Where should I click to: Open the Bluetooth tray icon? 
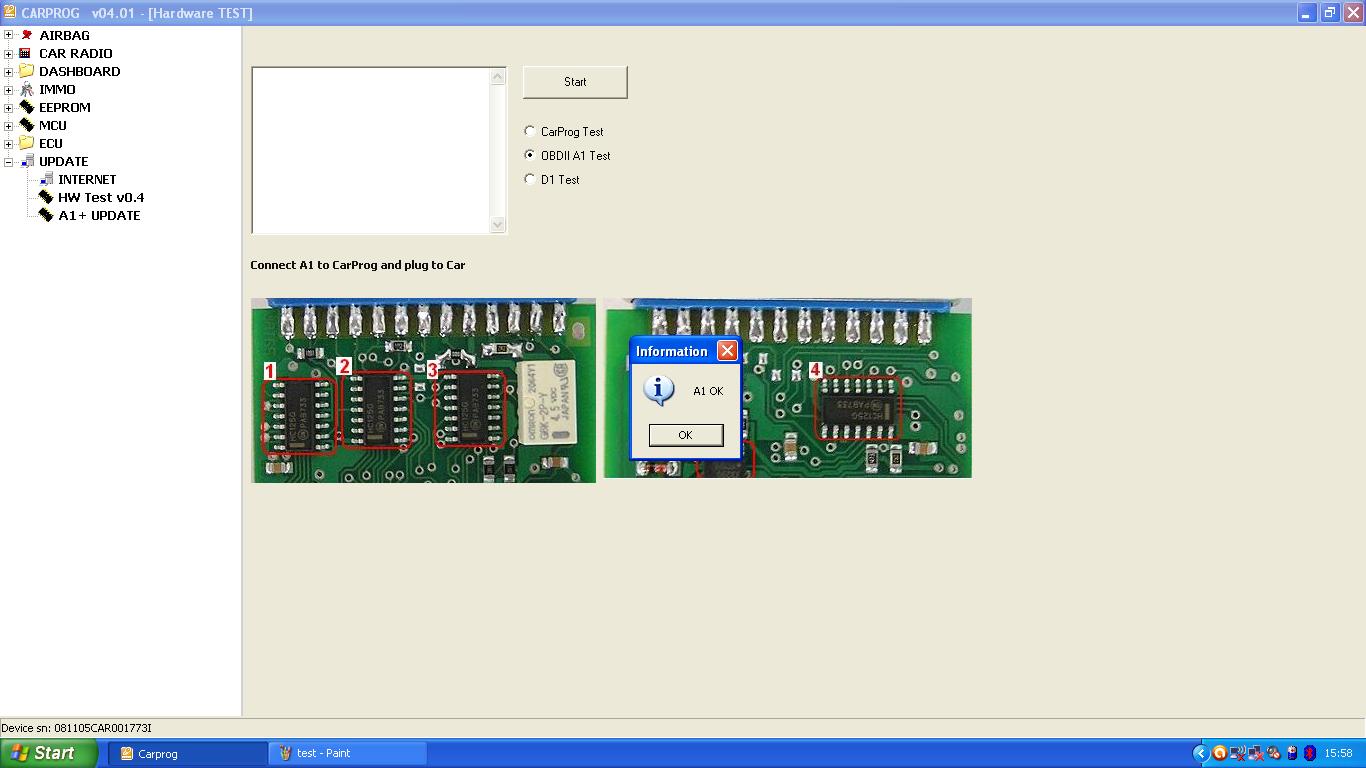point(1310,753)
